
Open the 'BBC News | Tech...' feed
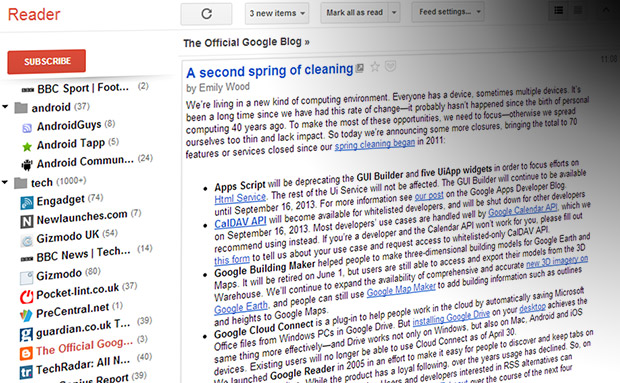click(83, 254)
